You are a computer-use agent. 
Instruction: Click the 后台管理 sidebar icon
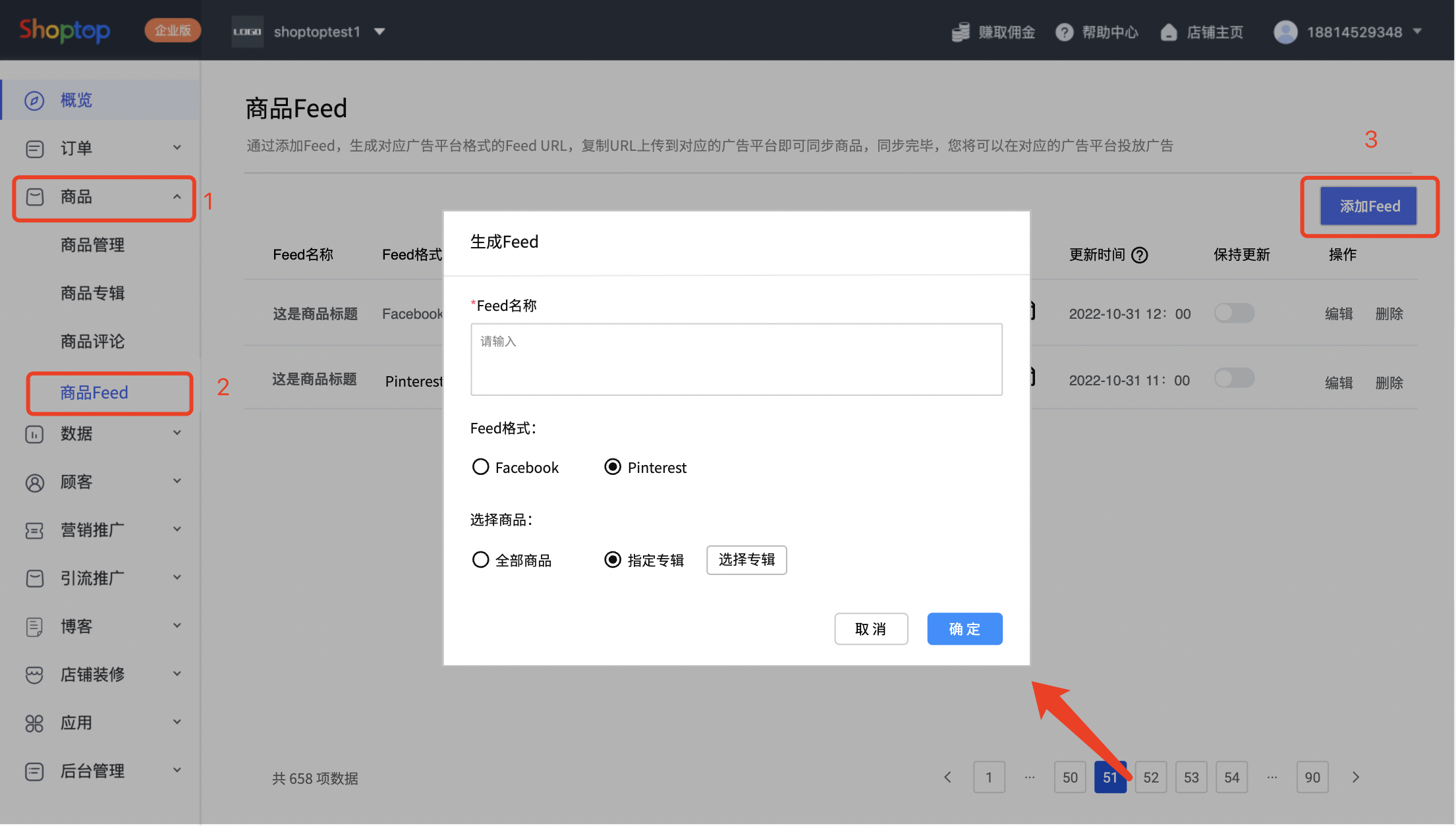click(x=34, y=771)
